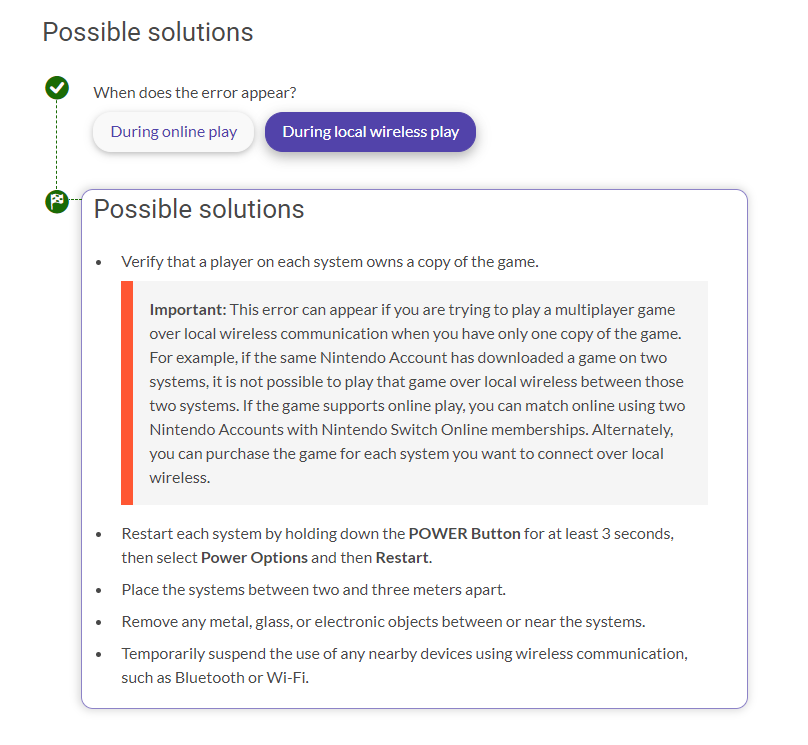Click the bullet dot before Restart each system

pos(99,534)
